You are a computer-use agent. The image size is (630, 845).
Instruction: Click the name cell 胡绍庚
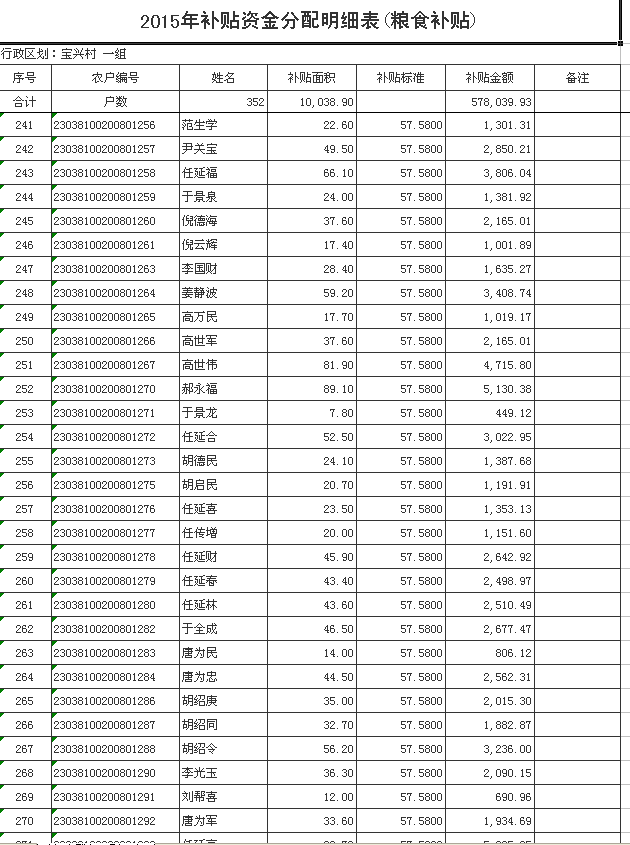[x=223, y=701]
